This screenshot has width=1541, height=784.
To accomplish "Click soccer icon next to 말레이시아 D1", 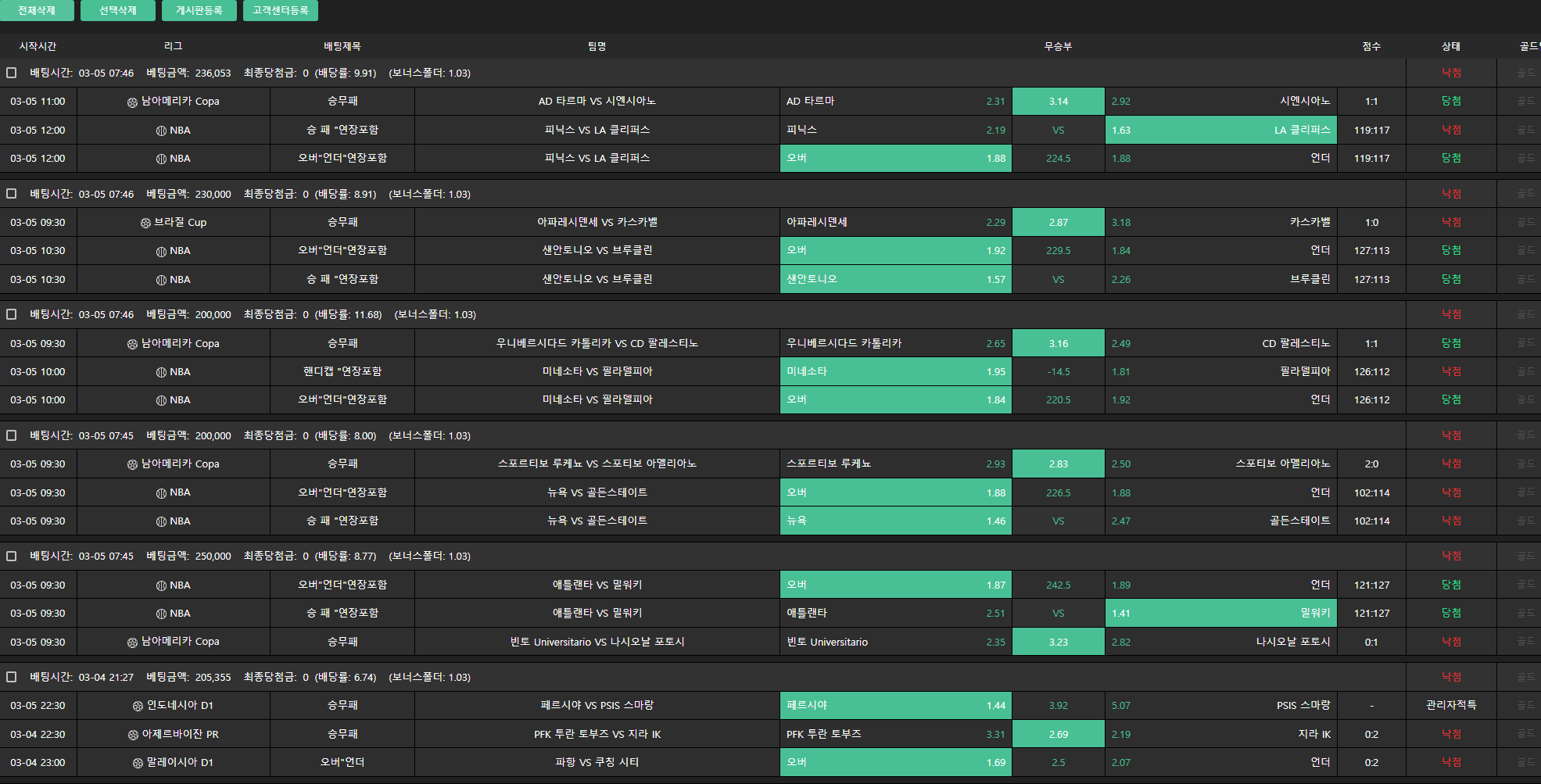I will click(138, 763).
